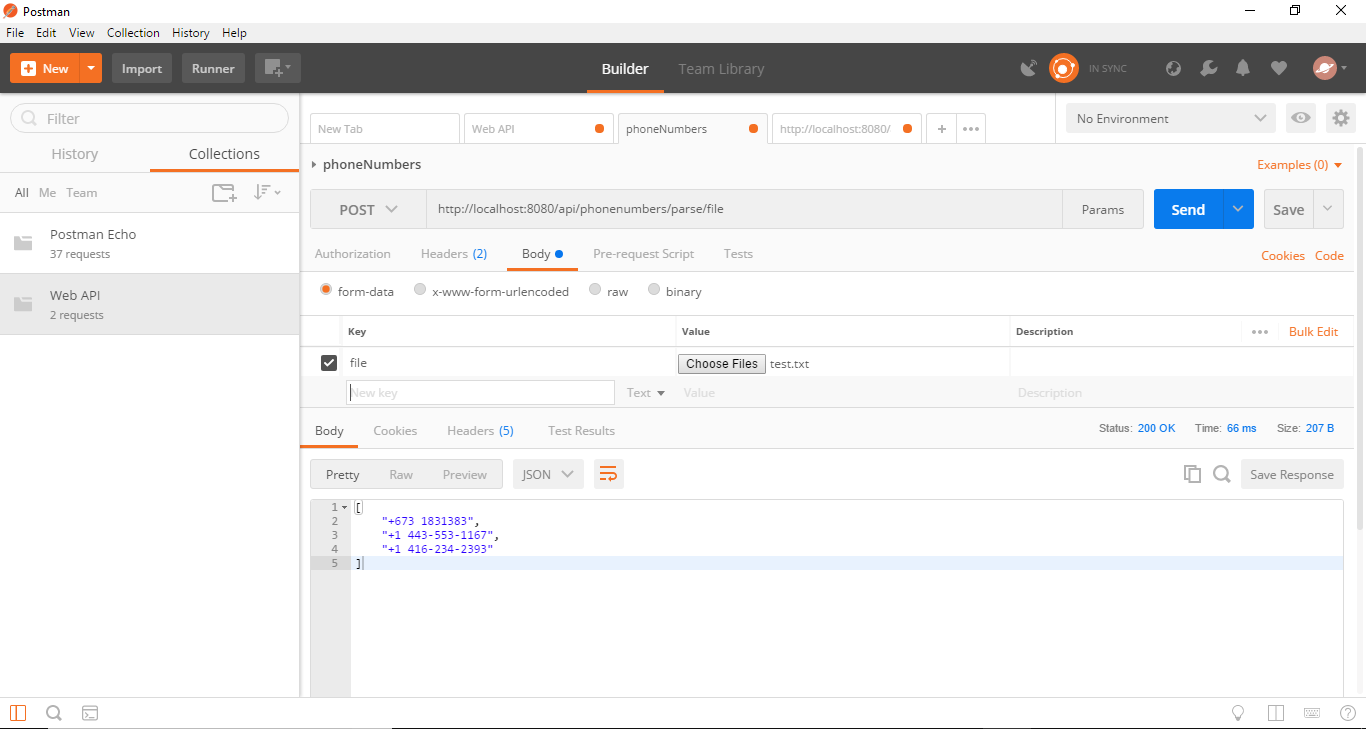
Task: Open the Postman console icon
Action: [90, 713]
